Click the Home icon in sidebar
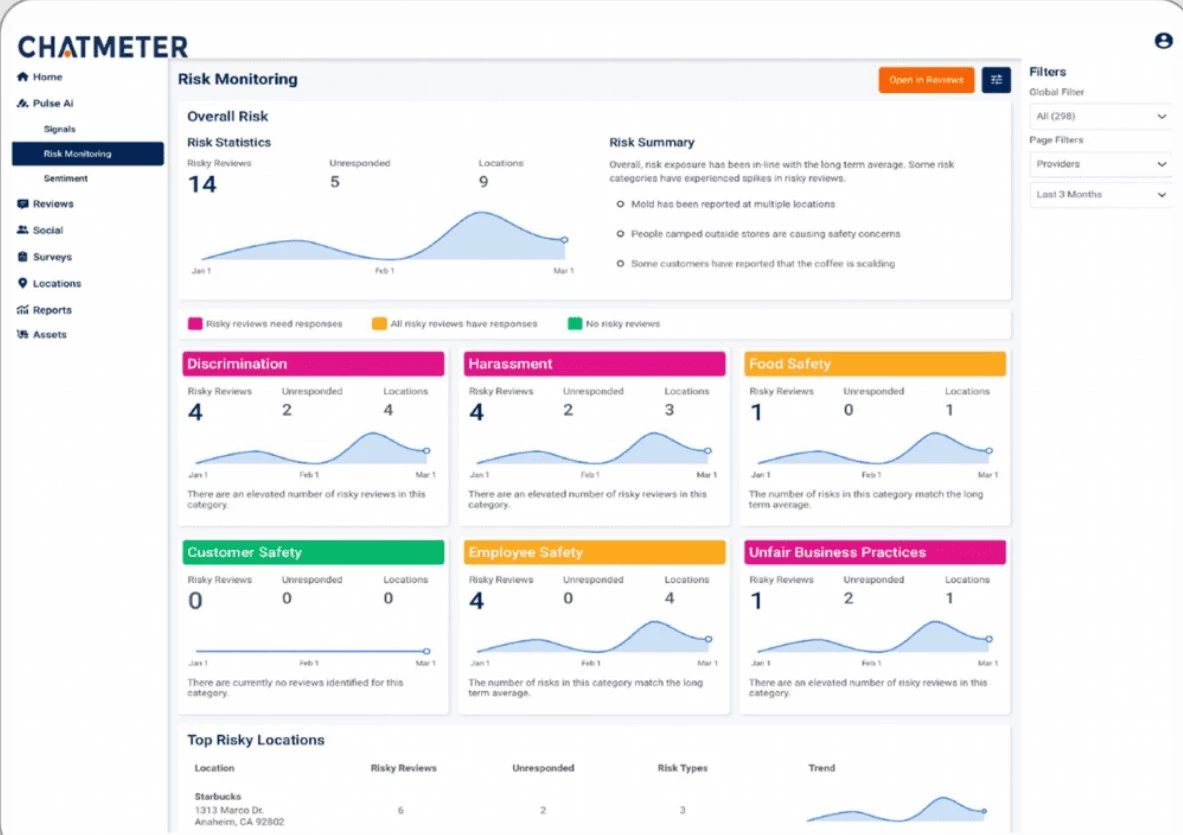Viewport: 1183px width, 835px height. [23, 77]
